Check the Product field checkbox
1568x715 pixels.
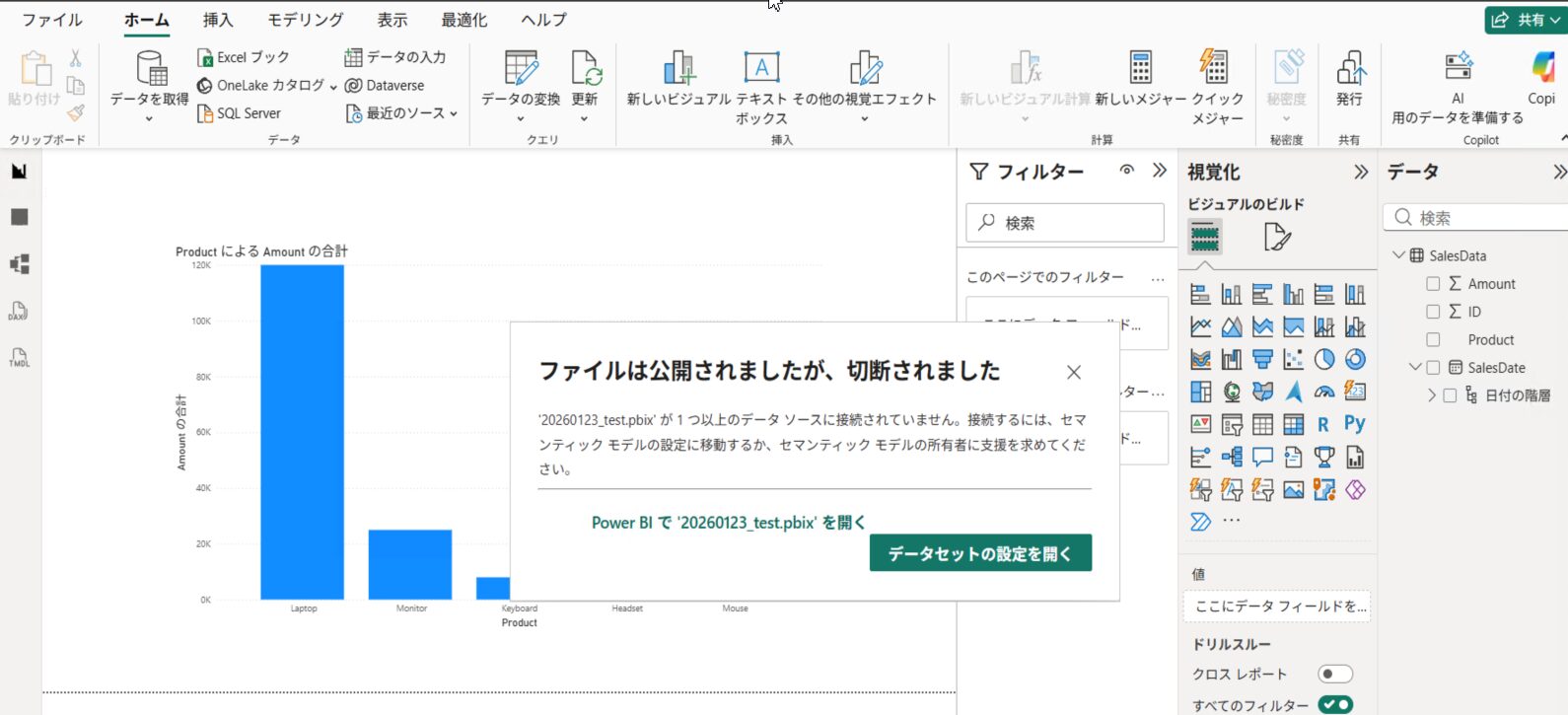1433,340
